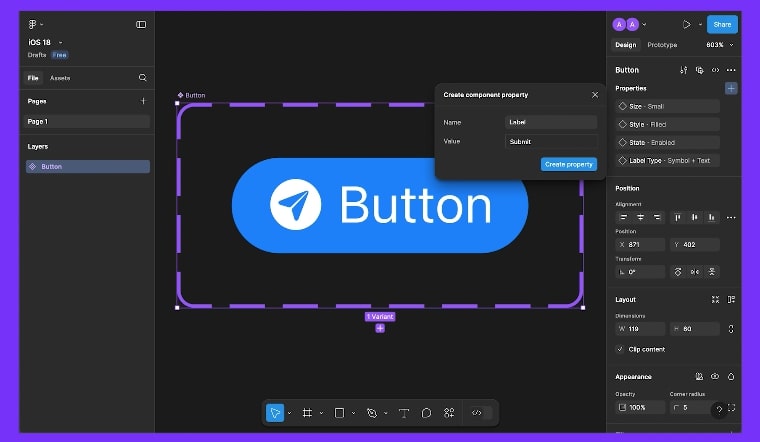Search layers with the magnifier icon
This screenshot has height=442, width=760.
coord(142,78)
